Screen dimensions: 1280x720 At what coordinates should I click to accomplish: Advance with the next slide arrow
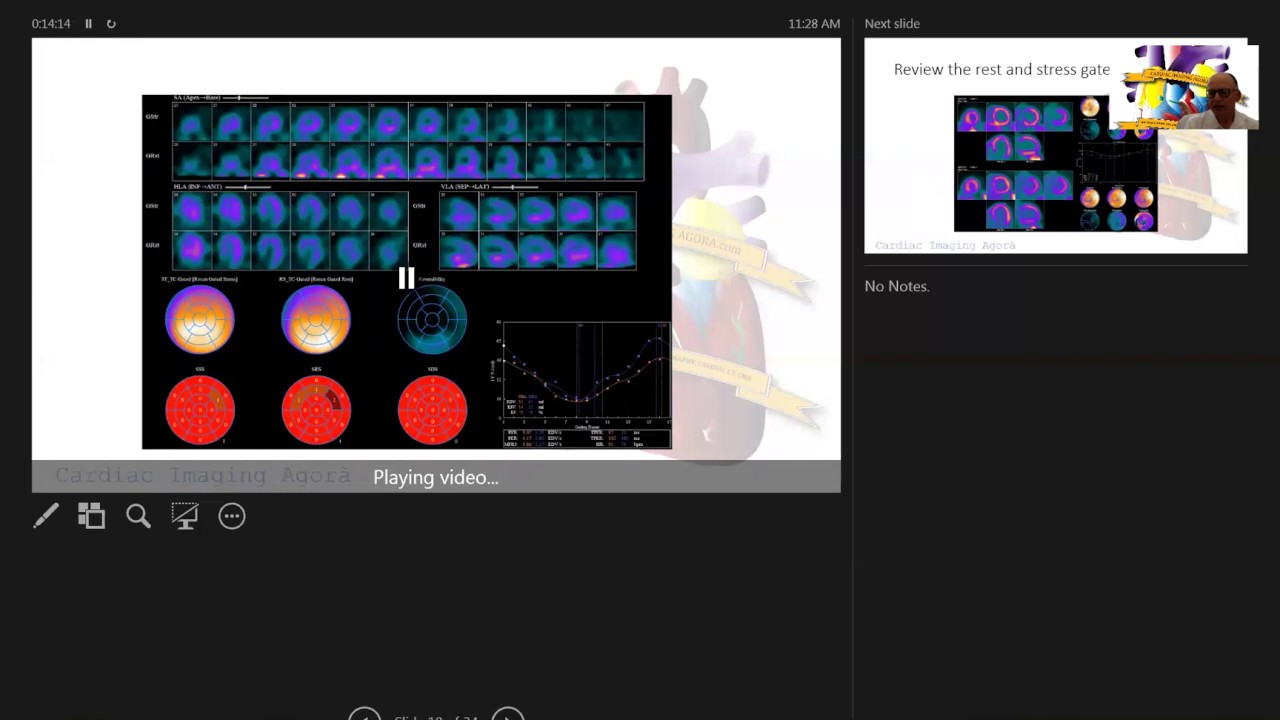pos(508,714)
